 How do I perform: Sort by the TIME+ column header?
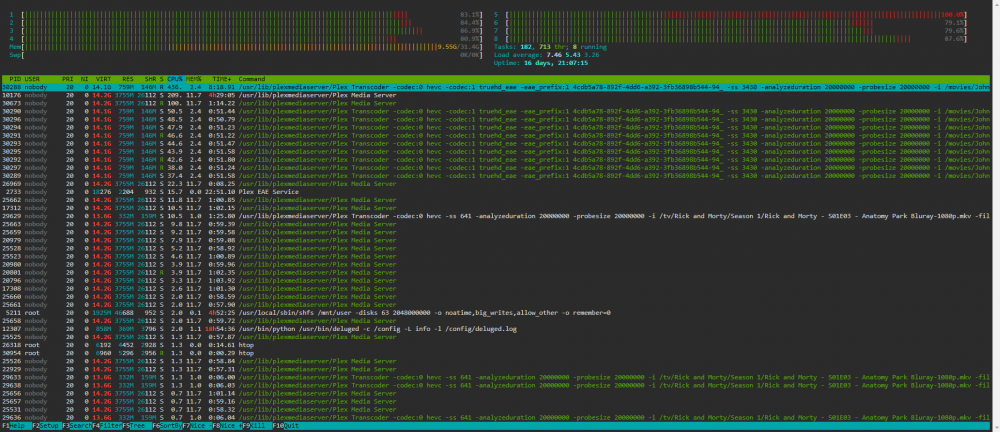(220, 78)
